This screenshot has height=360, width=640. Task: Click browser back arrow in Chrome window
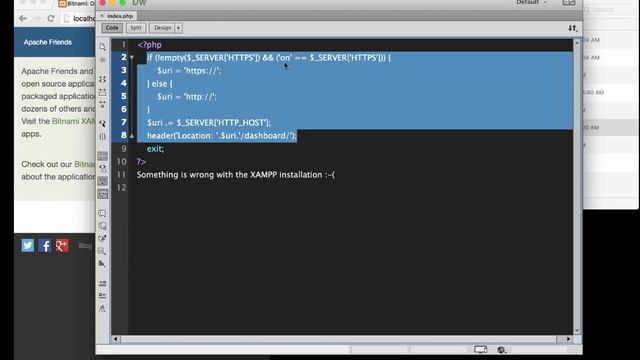[x=23, y=18]
